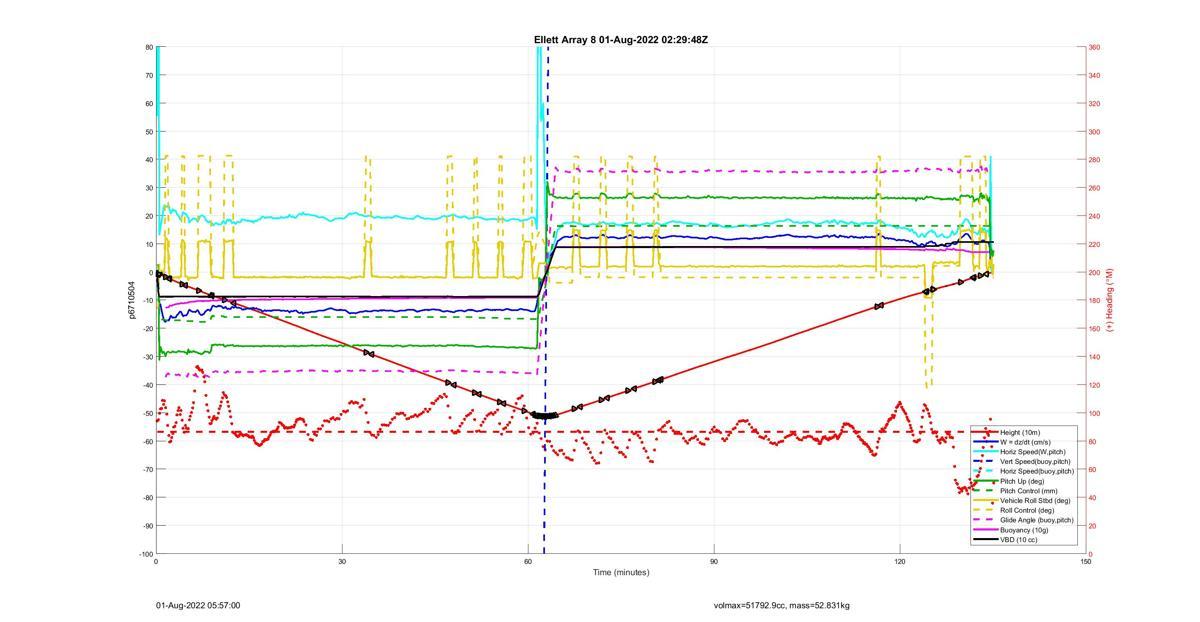1200x622 pixels.
Task: Click the 80 tick on the left axis
Action: (x=148, y=47)
